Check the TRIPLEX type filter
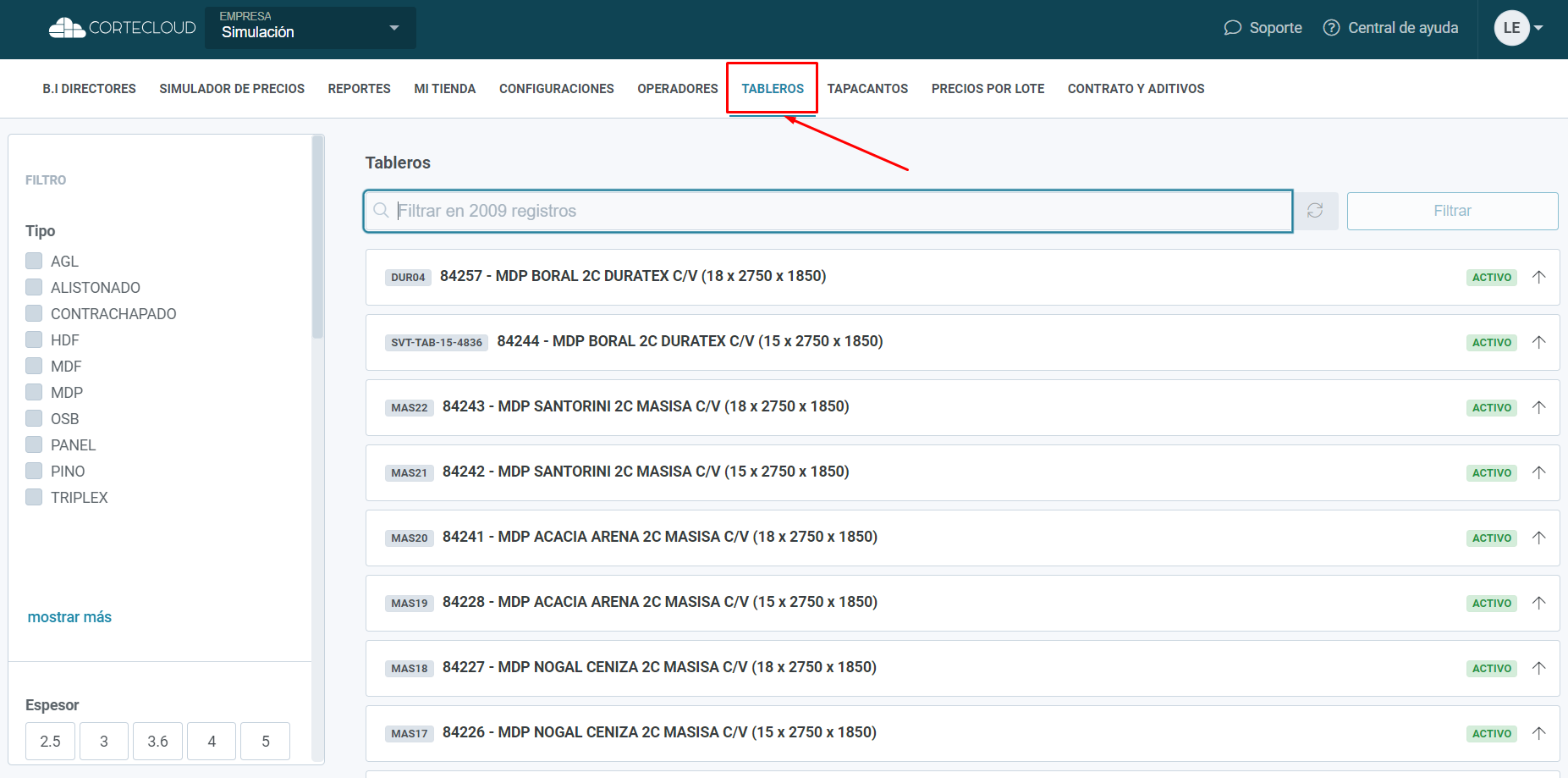 tap(34, 497)
